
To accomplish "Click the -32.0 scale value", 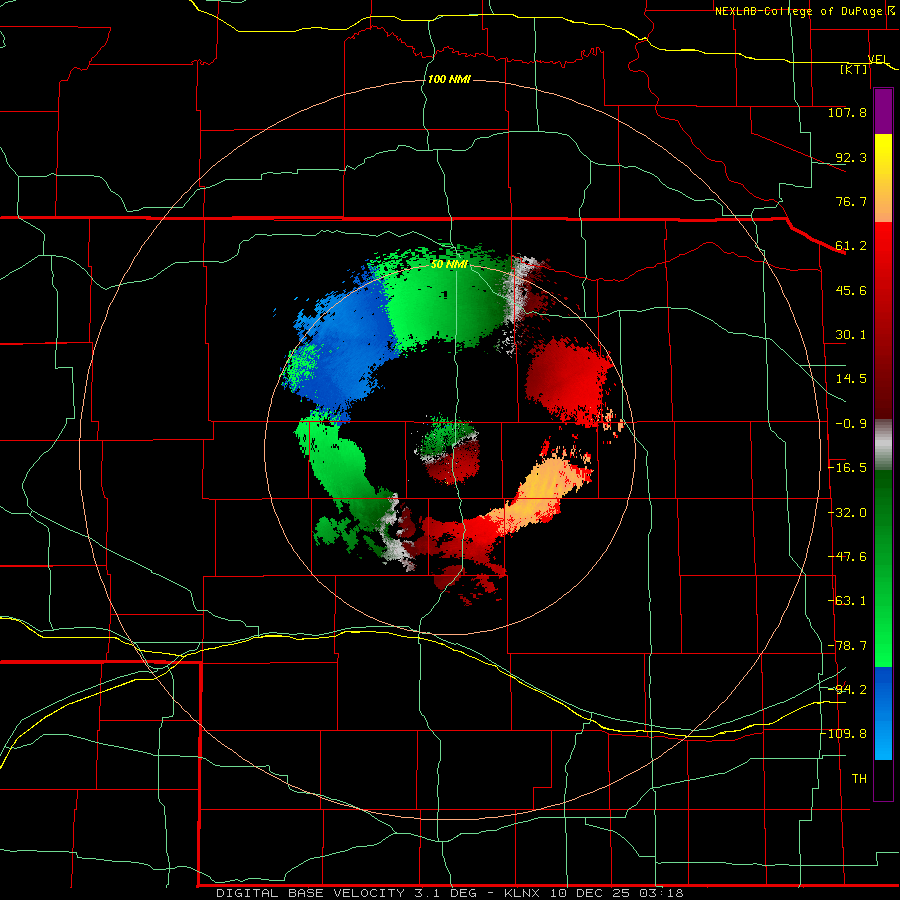I will [x=847, y=513].
